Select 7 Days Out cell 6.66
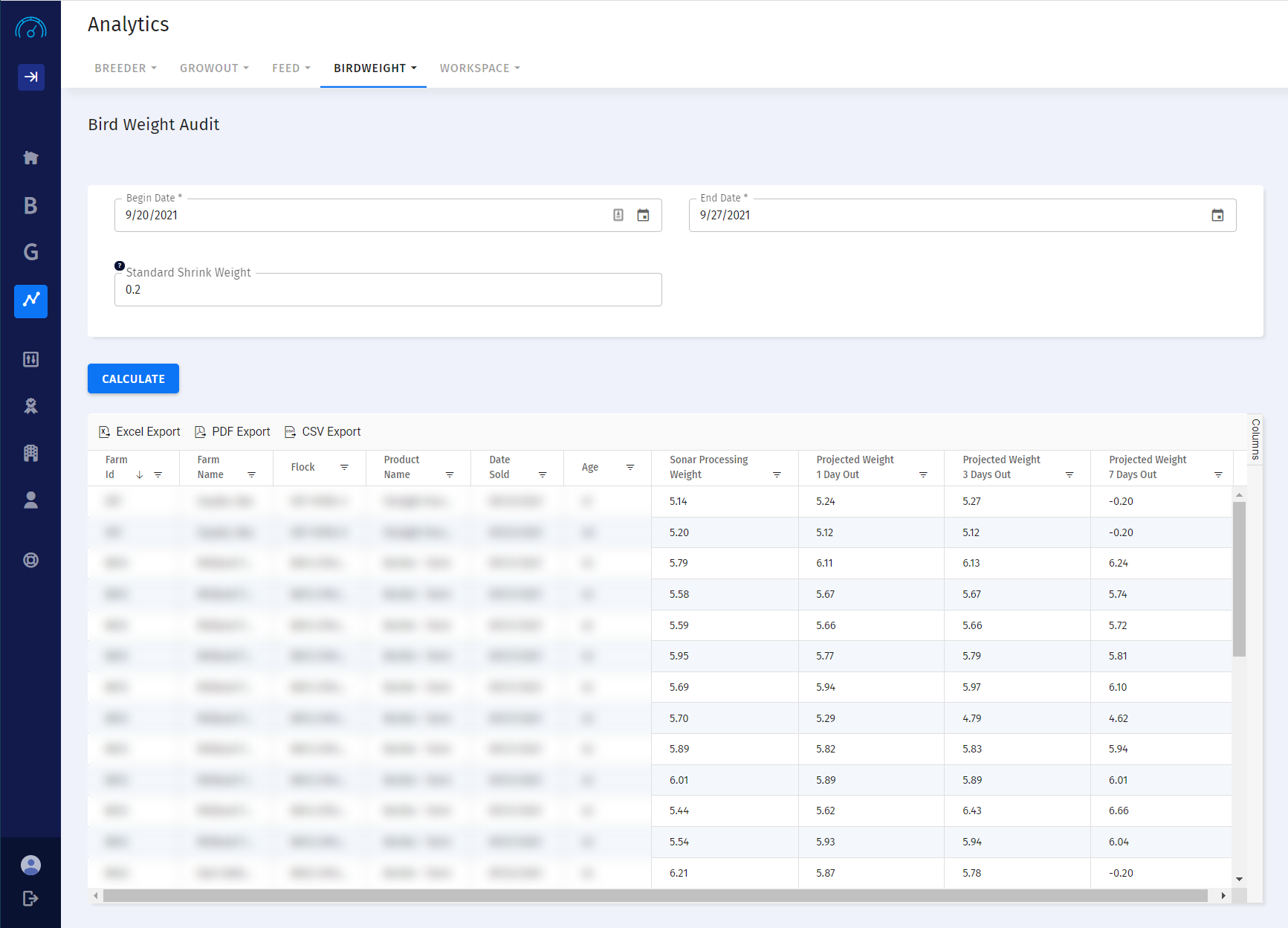Screen dimensions: 1288x928 pyautogui.click(x=1161, y=811)
